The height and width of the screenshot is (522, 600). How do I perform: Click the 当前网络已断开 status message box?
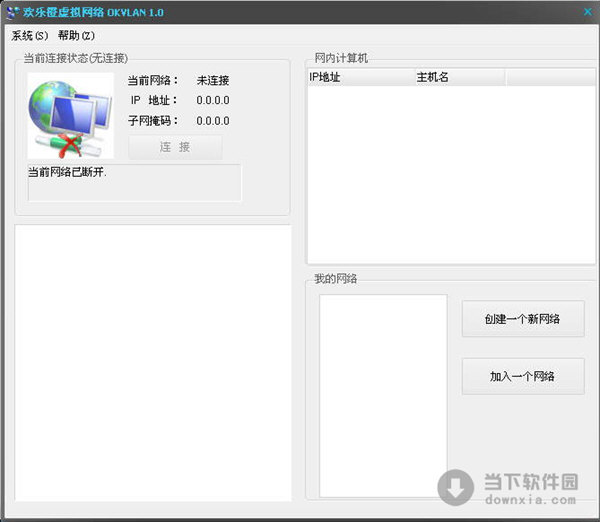click(134, 183)
